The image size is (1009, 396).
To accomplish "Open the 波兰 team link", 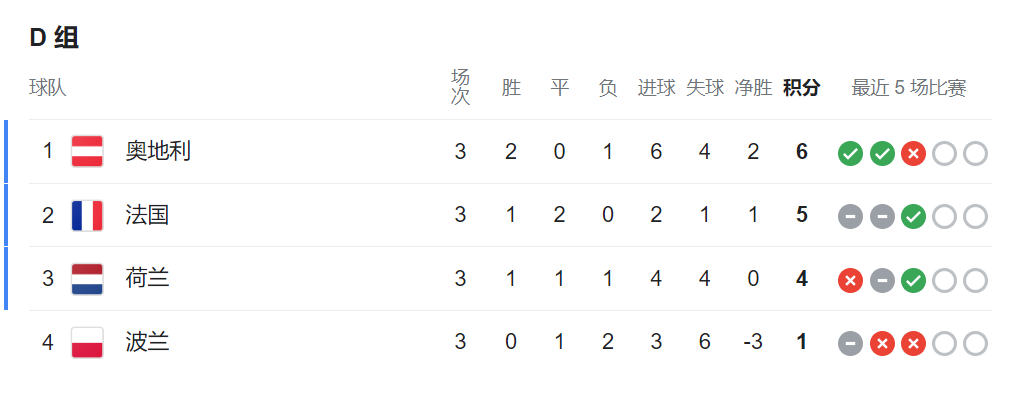I will pyautogui.click(x=147, y=342).
